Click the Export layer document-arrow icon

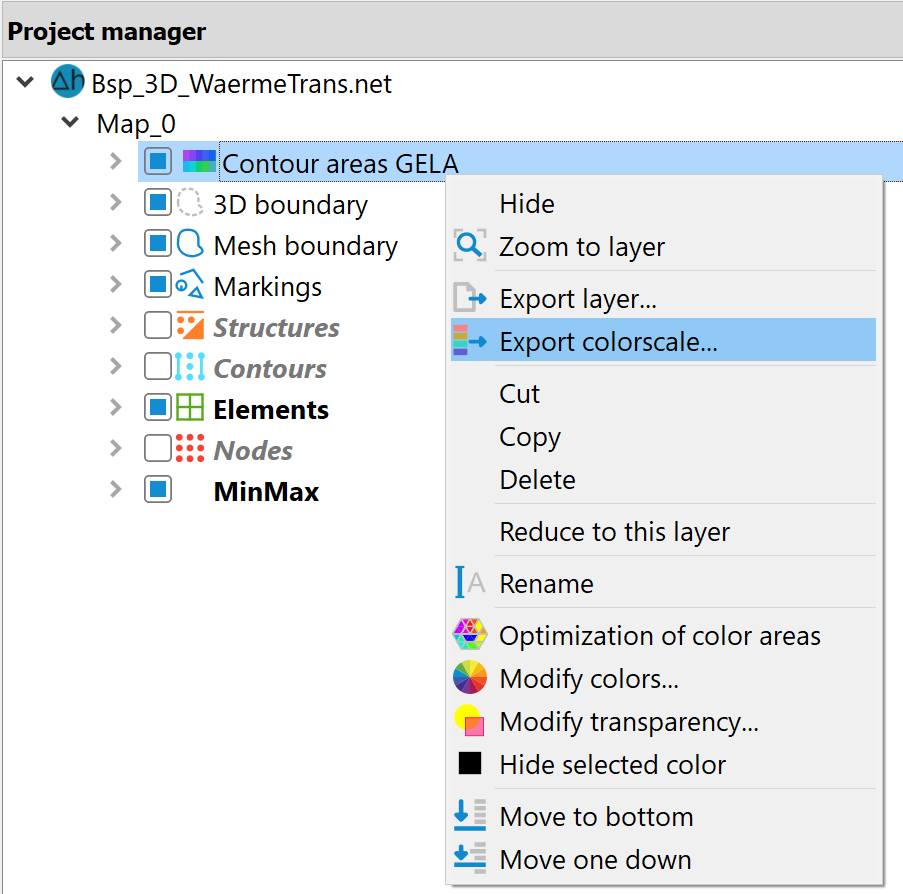pyautogui.click(x=469, y=298)
